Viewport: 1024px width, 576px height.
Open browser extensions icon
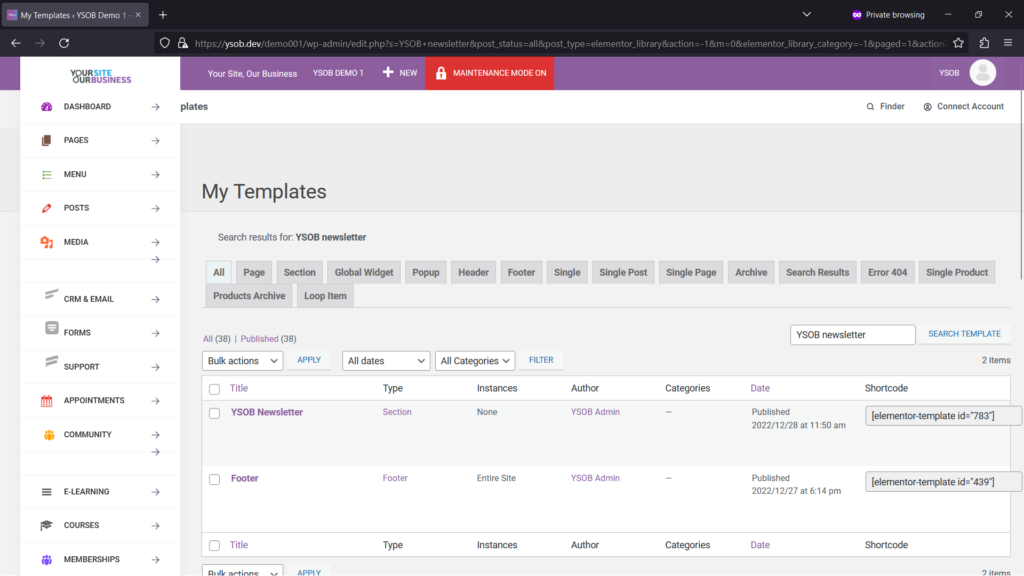coord(984,43)
